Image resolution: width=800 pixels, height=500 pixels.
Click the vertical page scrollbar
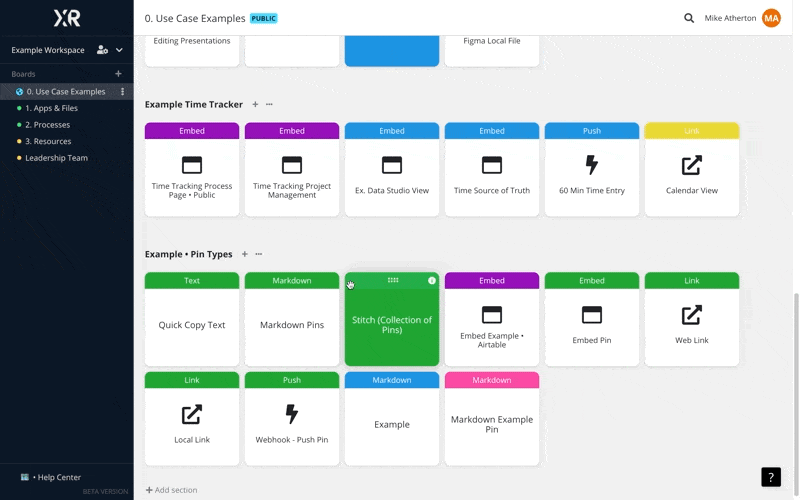coord(796,393)
